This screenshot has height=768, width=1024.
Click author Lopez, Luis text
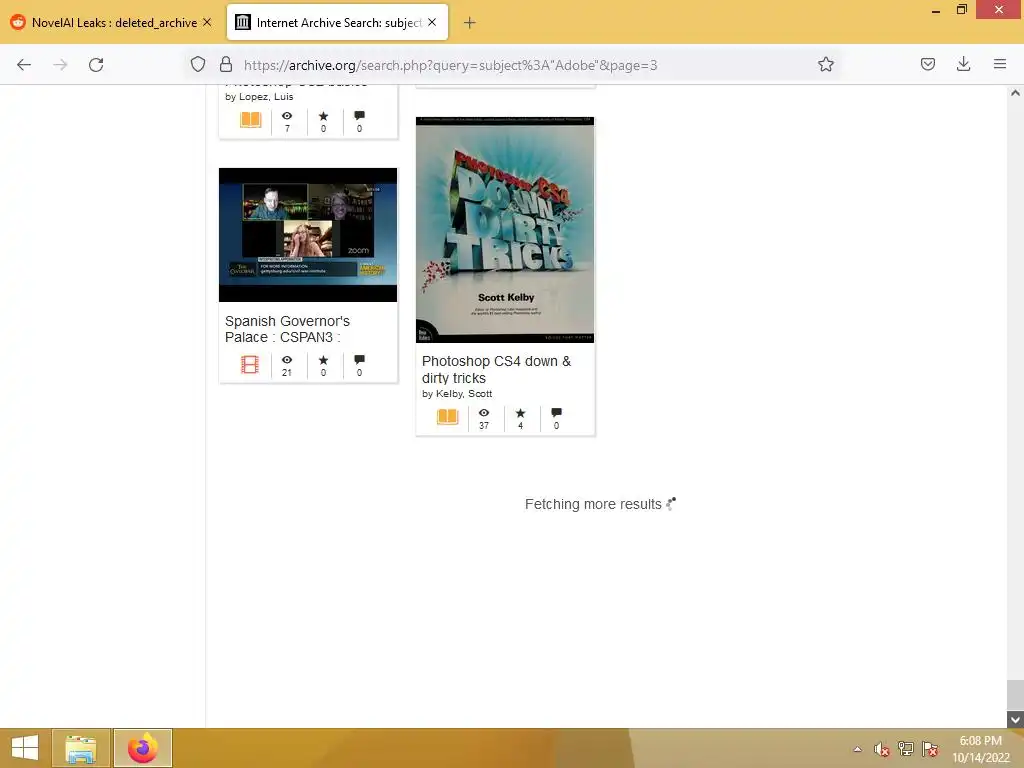pos(266,97)
